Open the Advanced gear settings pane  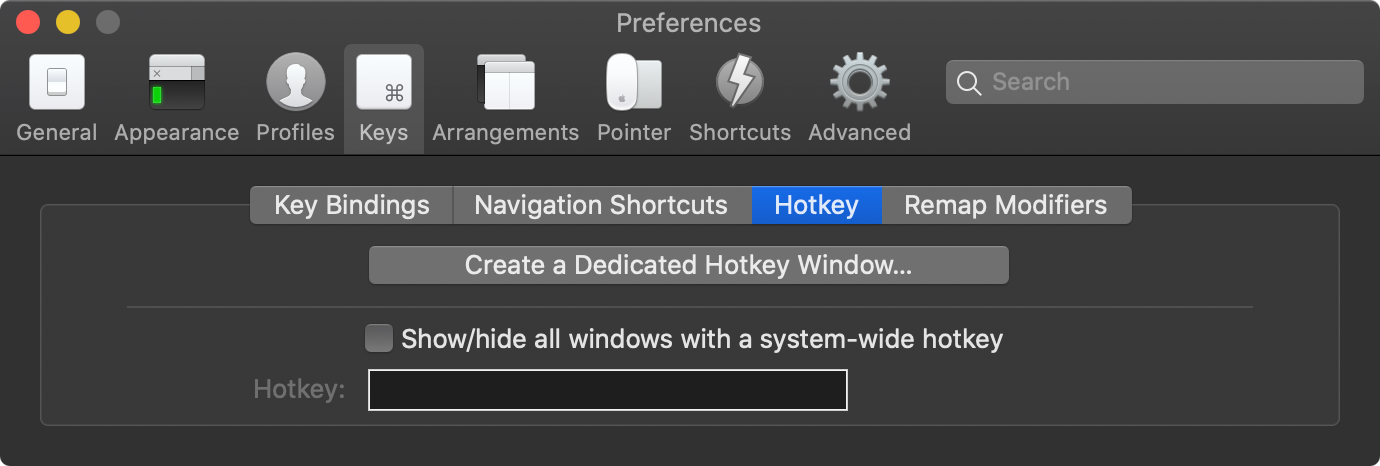pyautogui.click(x=859, y=98)
